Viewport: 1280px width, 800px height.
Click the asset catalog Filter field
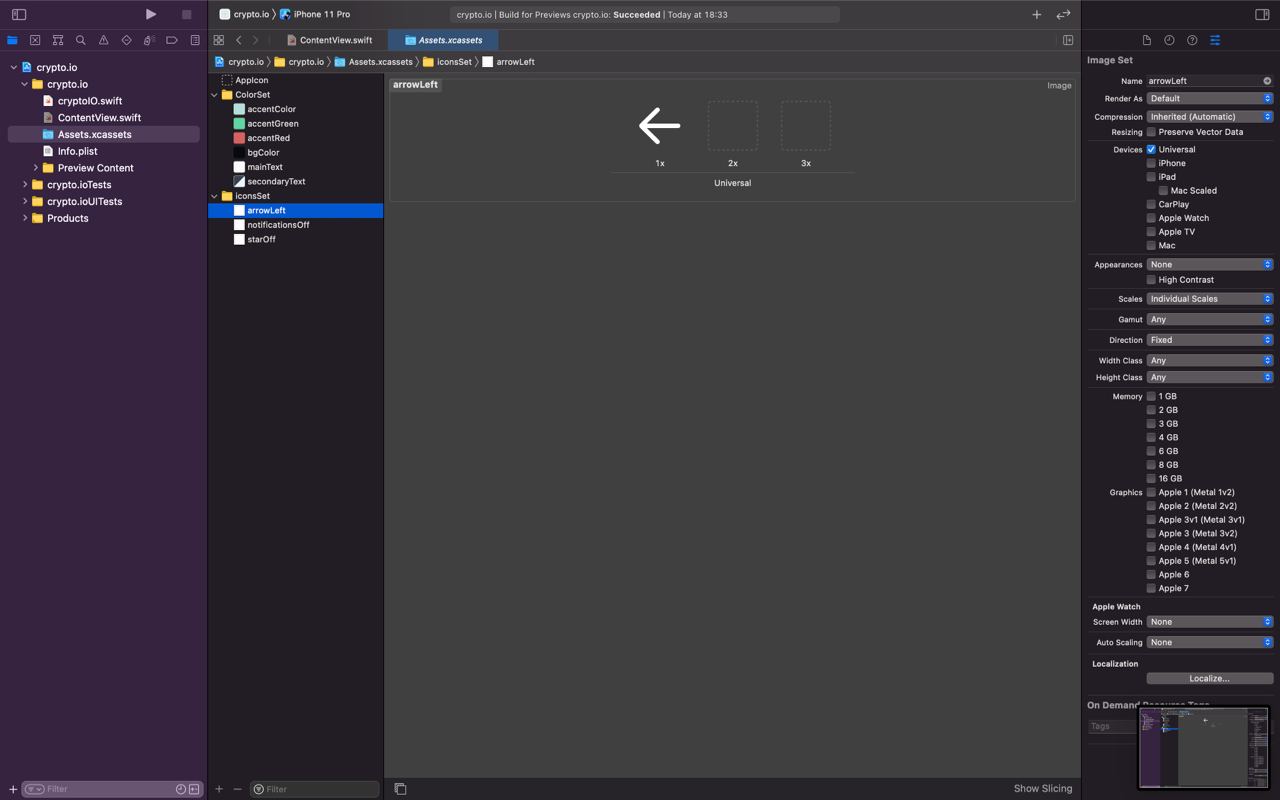(x=314, y=789)
